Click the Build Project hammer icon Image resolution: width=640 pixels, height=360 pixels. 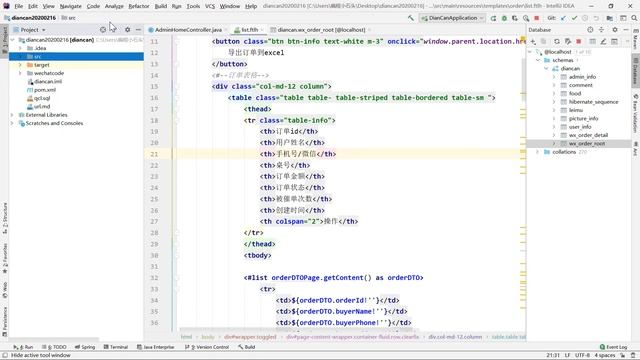click(x=411, y=18)
